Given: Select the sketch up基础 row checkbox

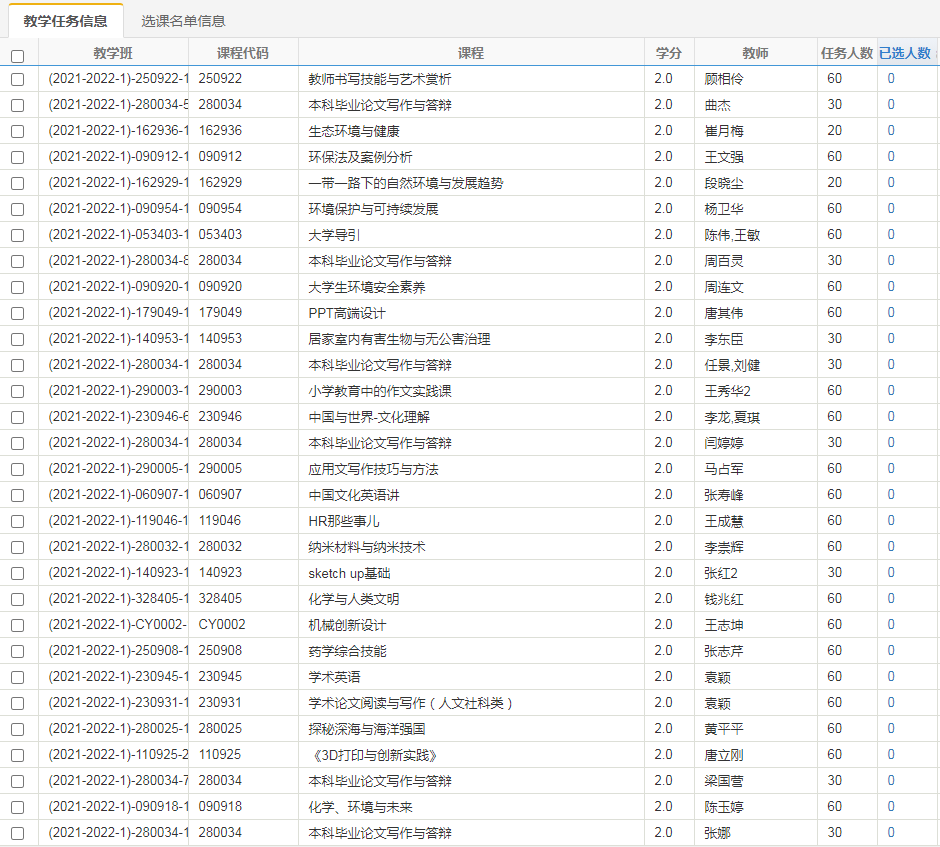Looking at the screenshot, I should 17,573.
